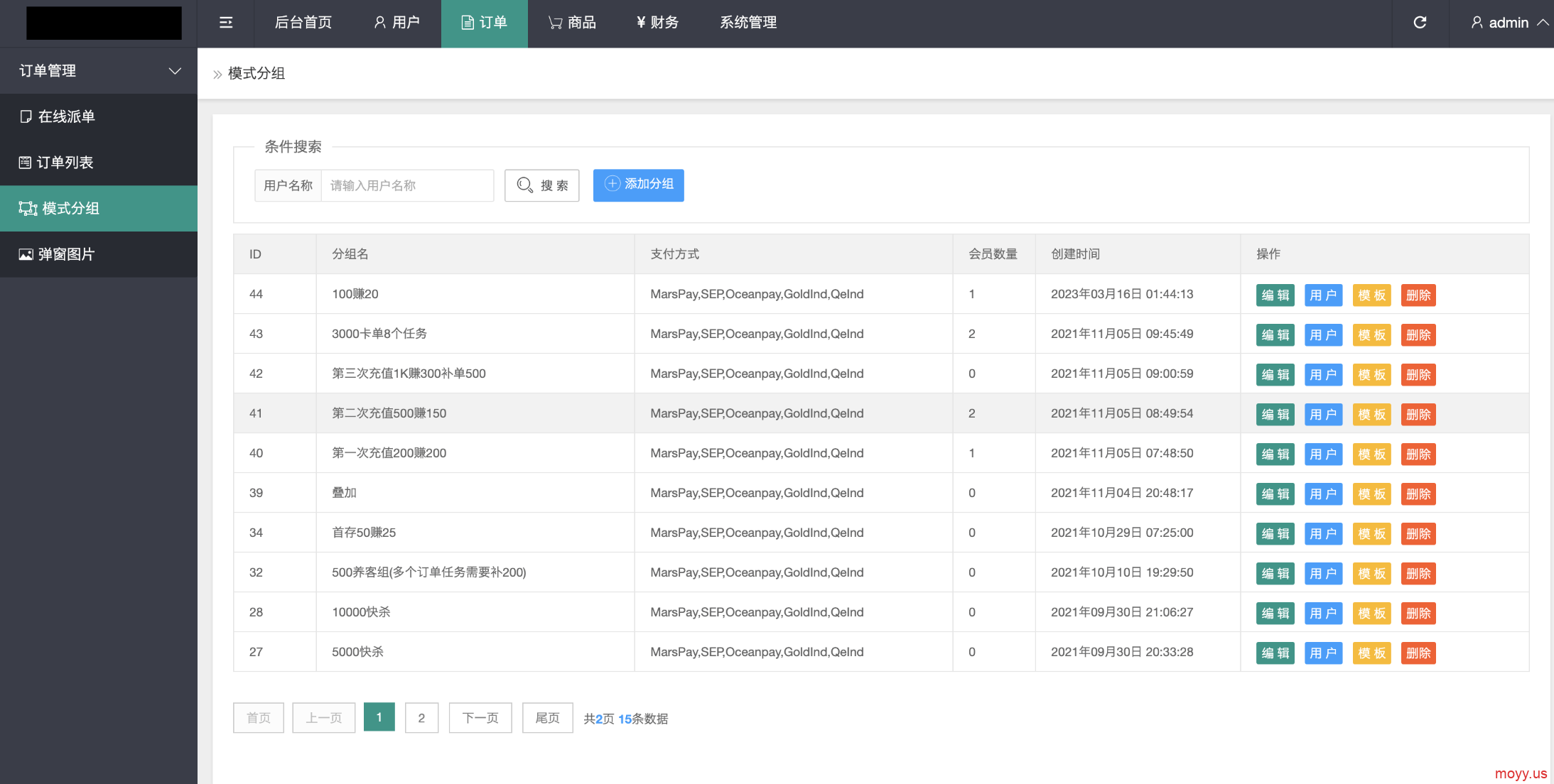The width and height of the screenshot is (1554, 784).
Task: Edit group 40 第一次充值200赚200
Action: 1275,454
